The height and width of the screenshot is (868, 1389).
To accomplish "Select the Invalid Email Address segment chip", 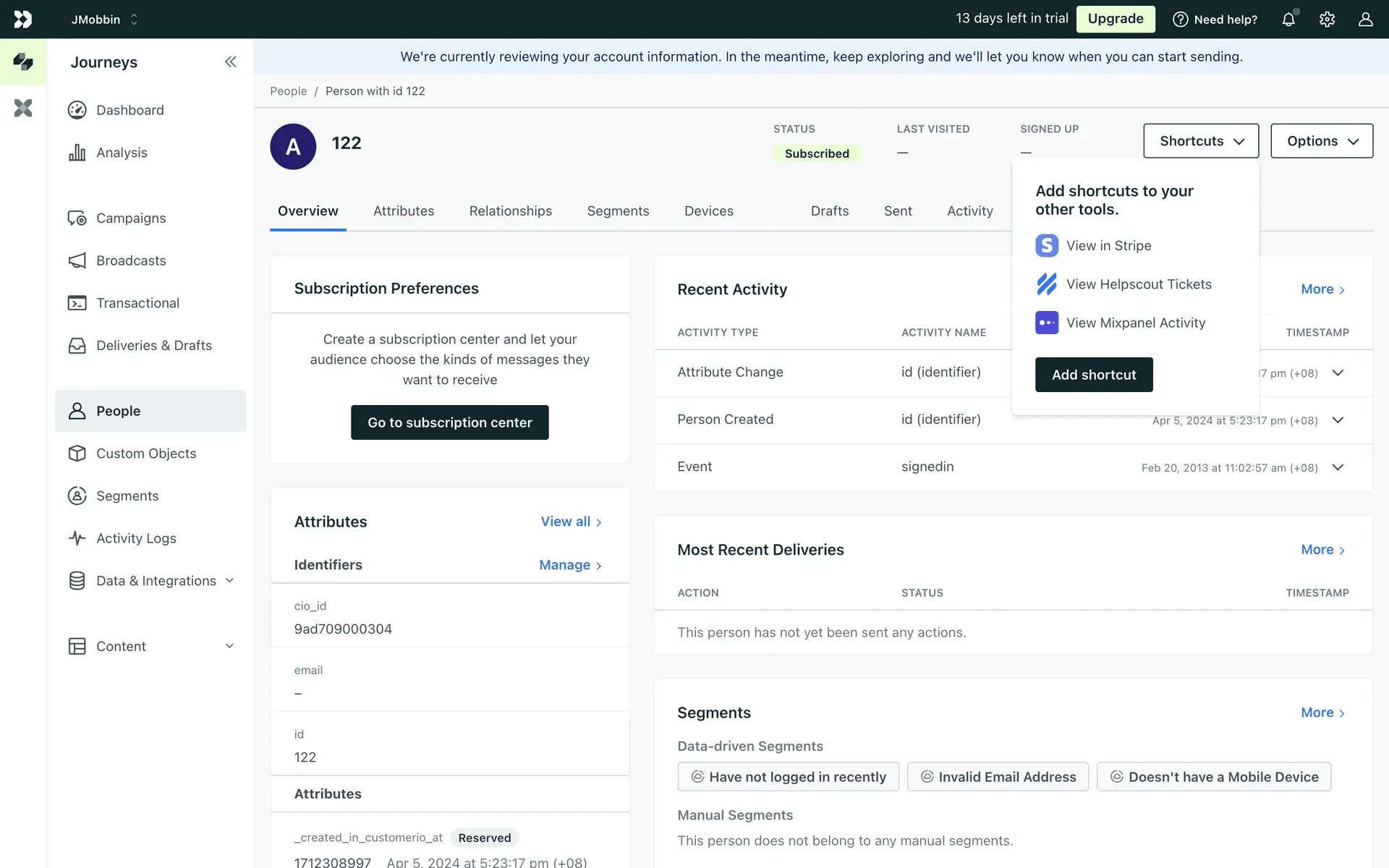I will coord(998,777).
